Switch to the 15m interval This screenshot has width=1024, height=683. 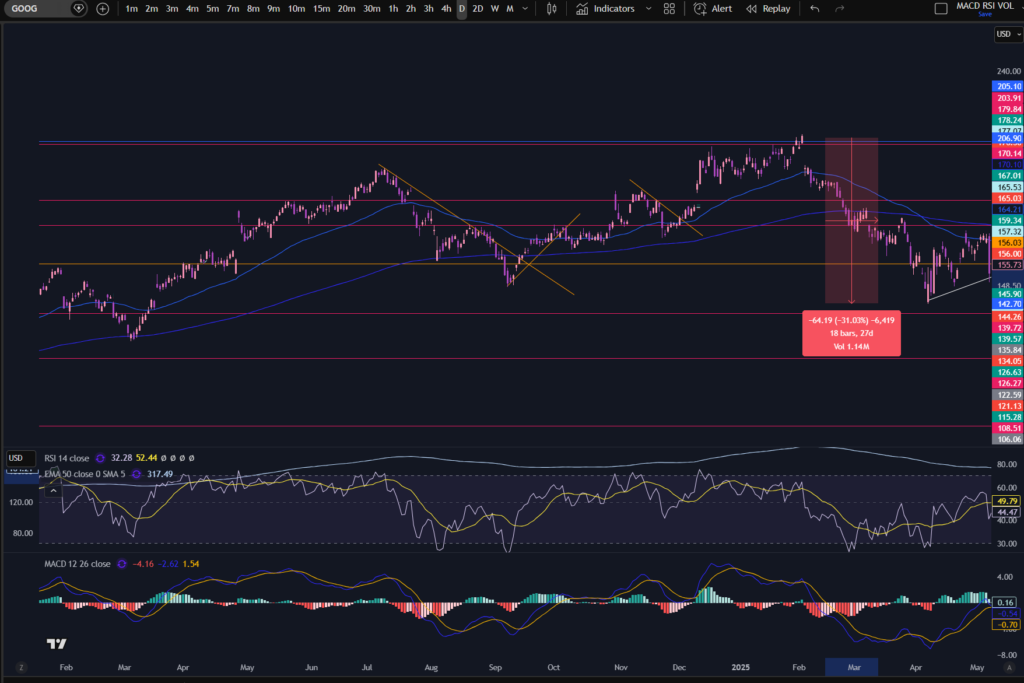pos(321,8)
